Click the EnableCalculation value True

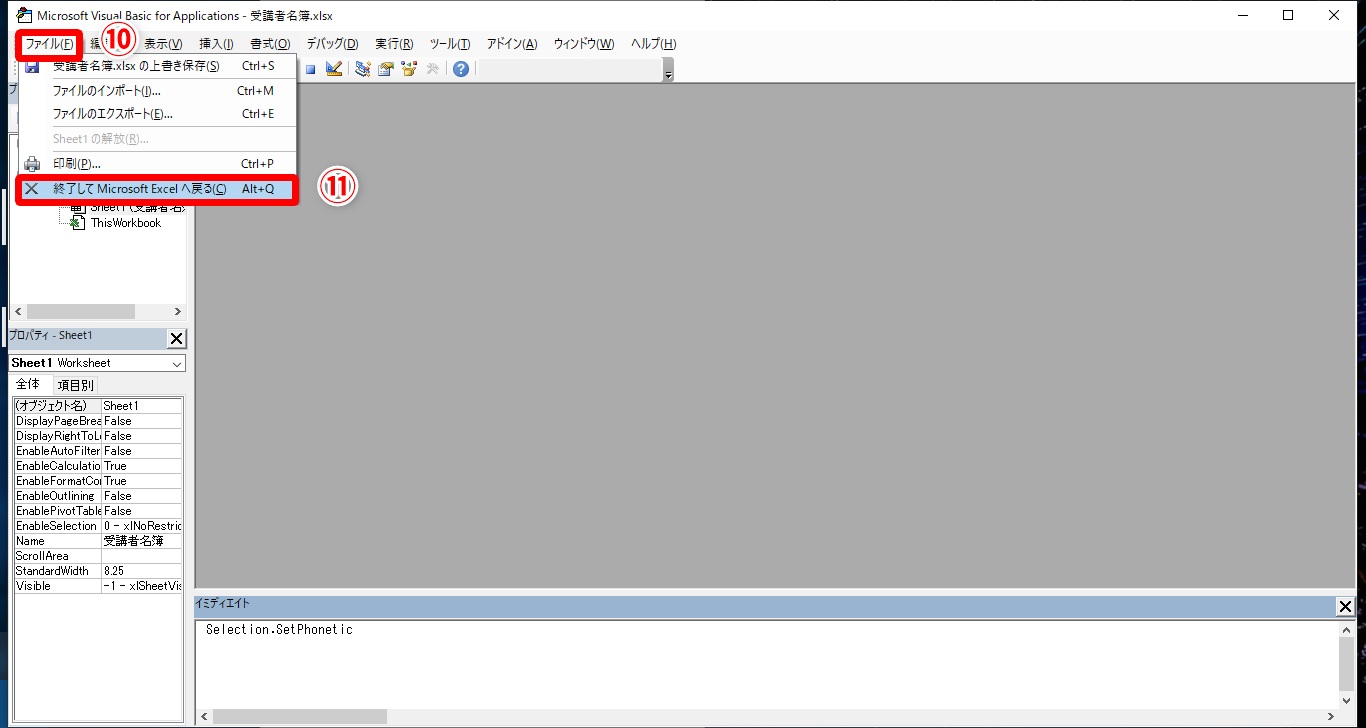[x=142, y=466]
